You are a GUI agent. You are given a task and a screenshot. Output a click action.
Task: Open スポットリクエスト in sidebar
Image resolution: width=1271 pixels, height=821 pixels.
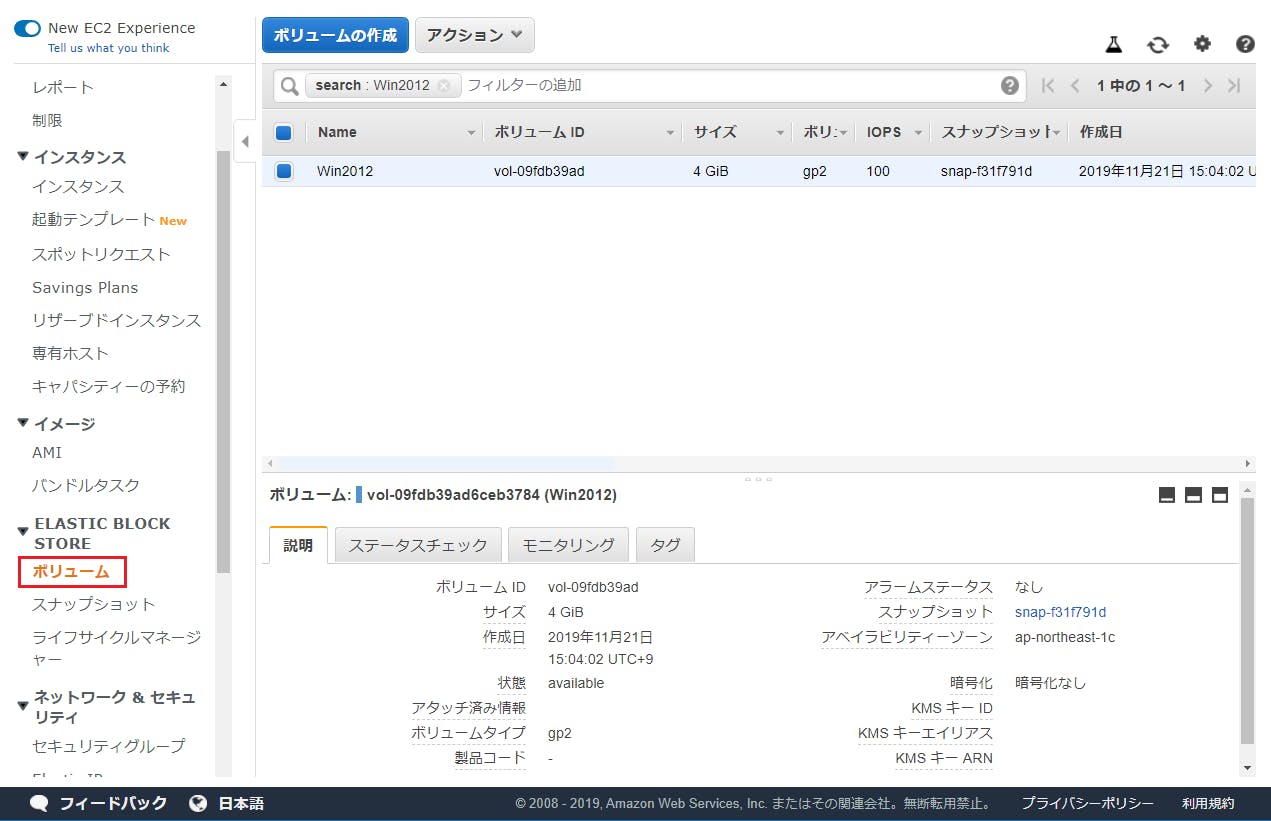(x=101, y=254)
